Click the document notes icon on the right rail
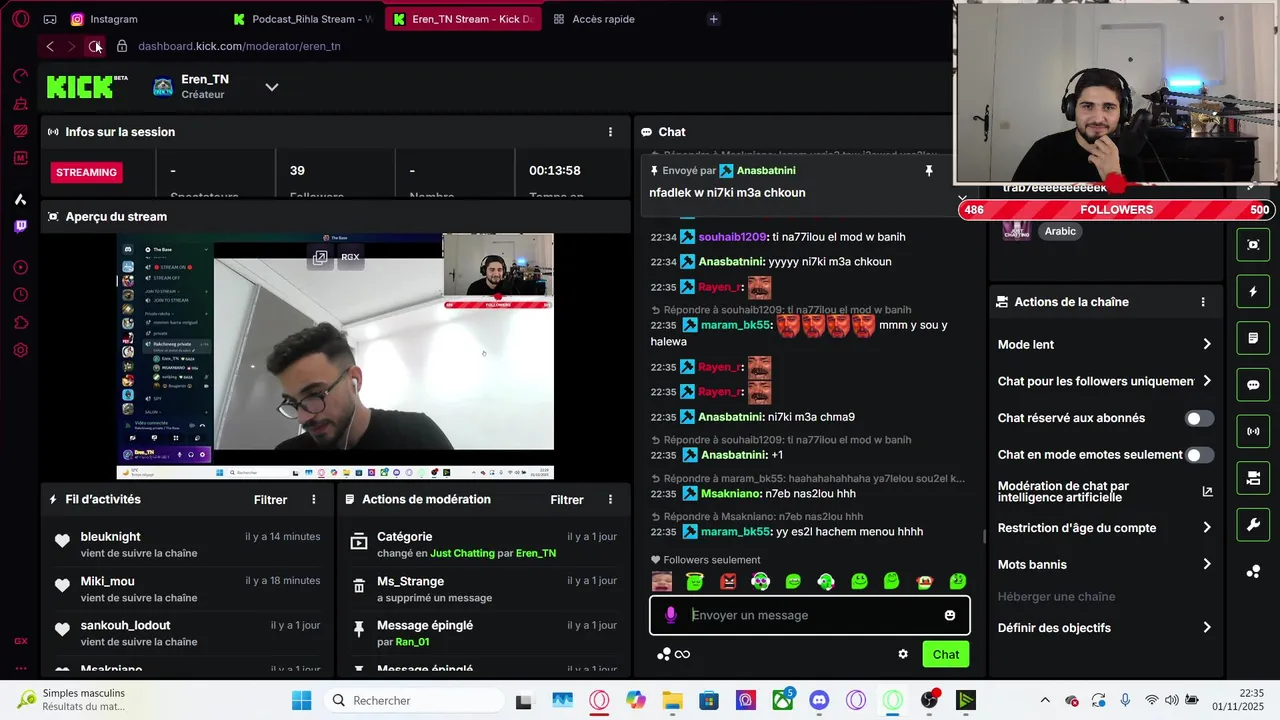Image resolution: width=1280 pixels, height=720 pixels. click(1253, 338)
